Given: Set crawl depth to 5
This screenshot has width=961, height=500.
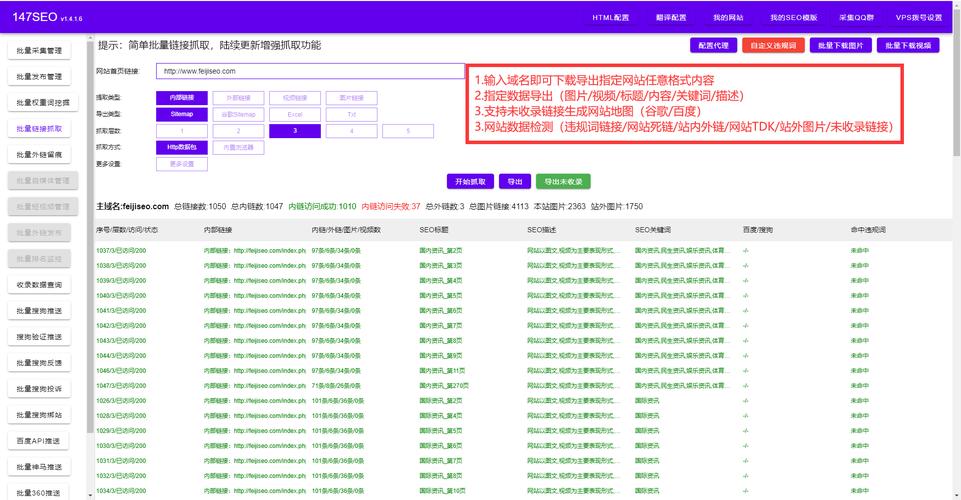Looking at the screenshot, I should point(408,131).
